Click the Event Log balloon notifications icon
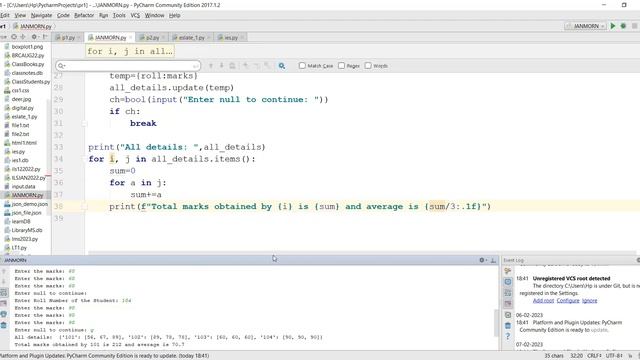 pyautogui.click(x=508, y=282)
